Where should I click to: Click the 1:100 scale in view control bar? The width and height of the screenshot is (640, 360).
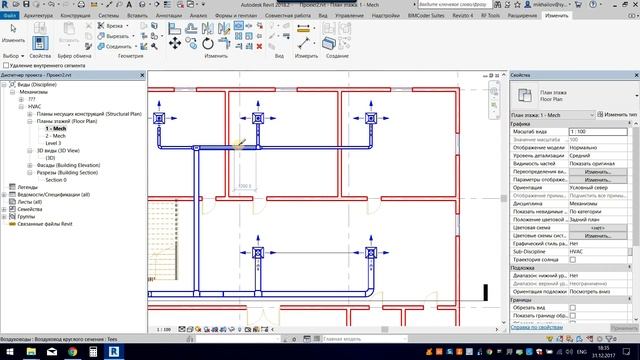pos(164,329)
